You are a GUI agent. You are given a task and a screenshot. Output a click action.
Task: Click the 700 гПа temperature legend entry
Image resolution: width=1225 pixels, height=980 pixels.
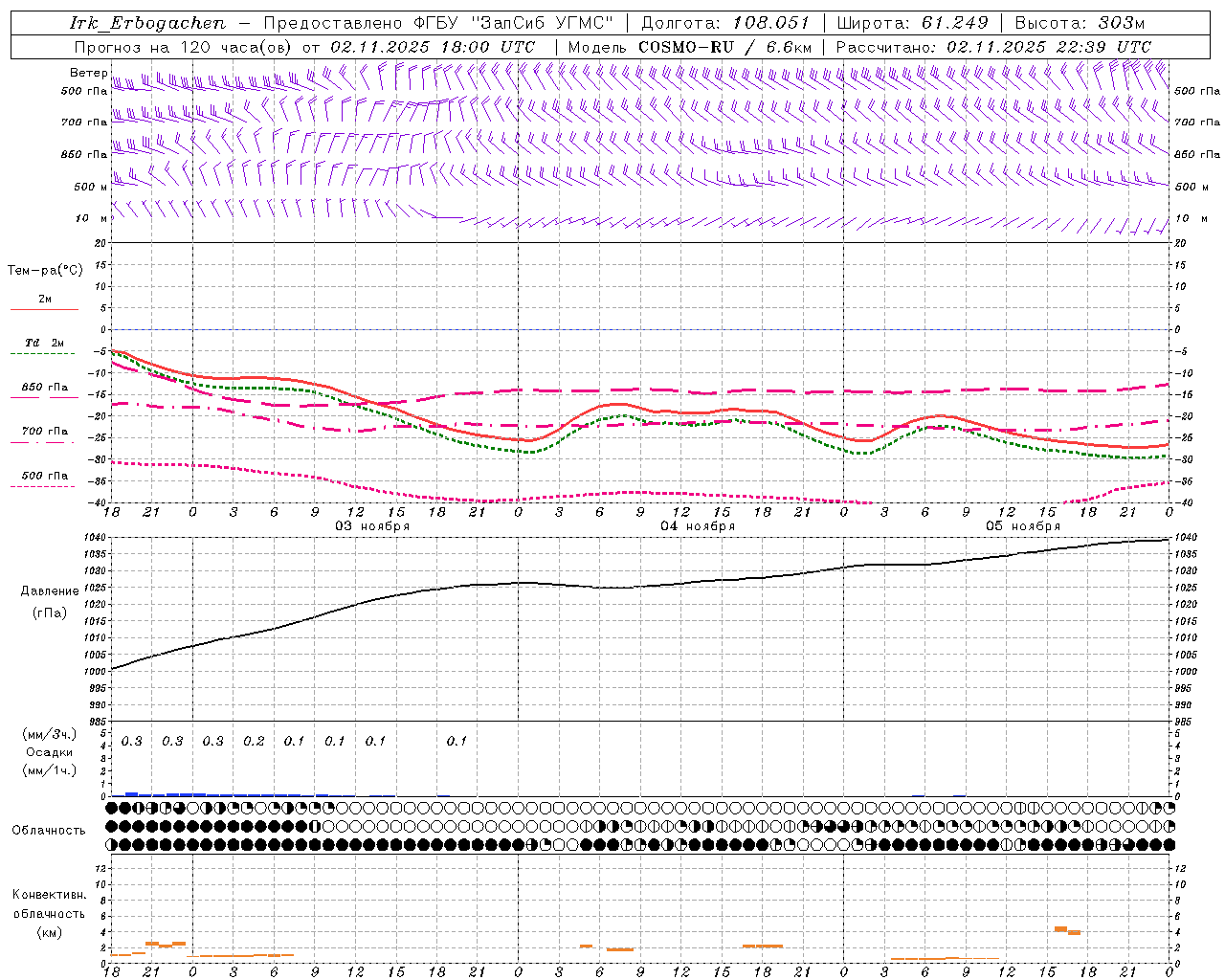tap(45, 434)
